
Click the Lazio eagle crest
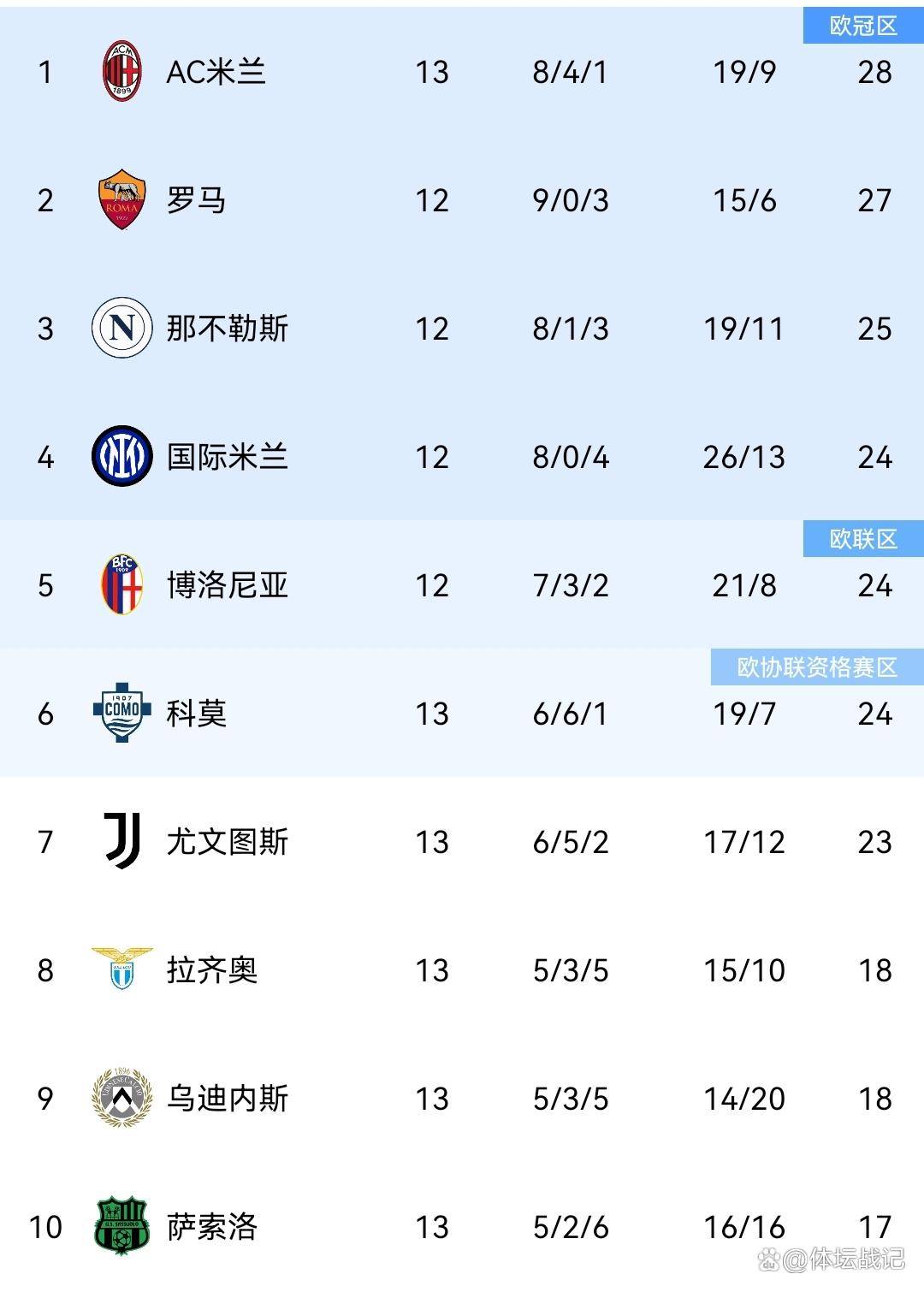121,969
